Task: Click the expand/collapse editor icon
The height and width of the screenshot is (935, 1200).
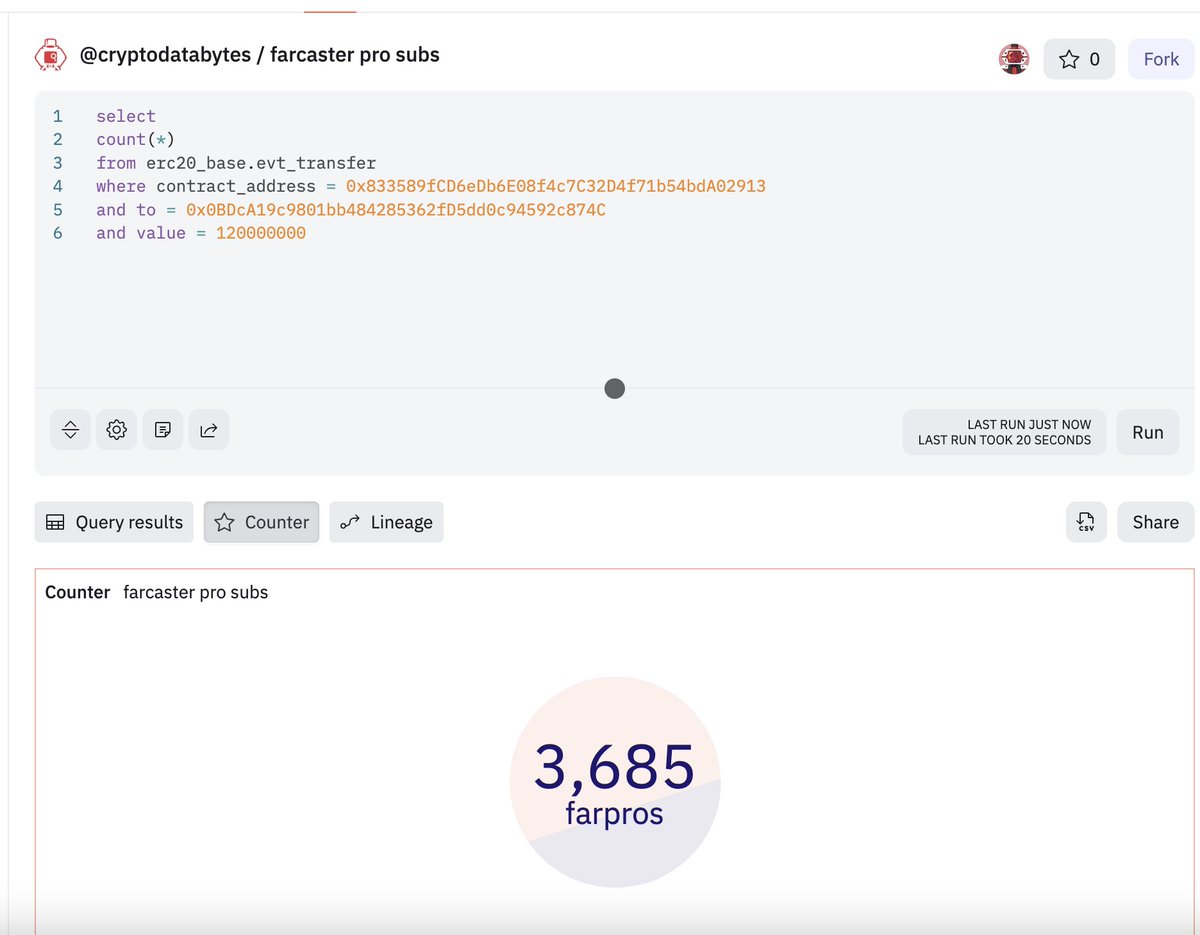Action: point(70,430)
